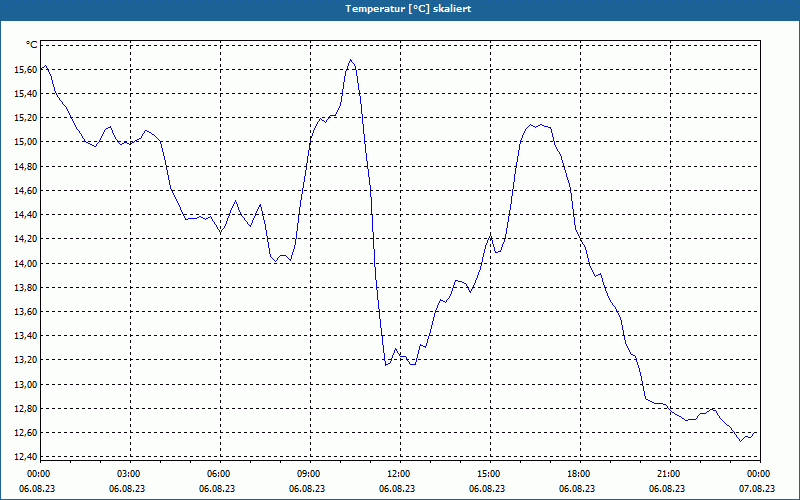
Task: Click the 00:00 label above 07.08.23
Action: point(758,474)
